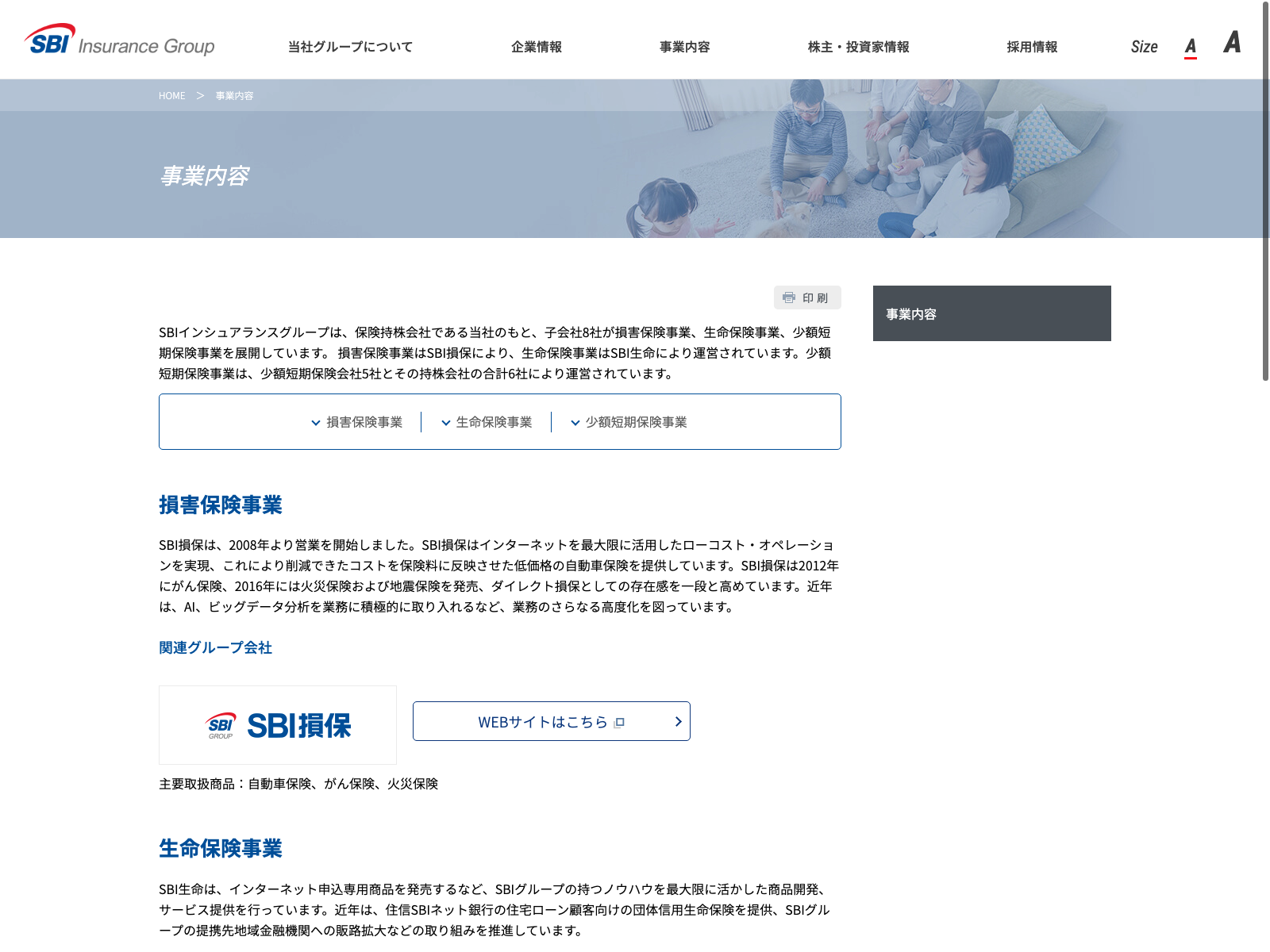Open 企業情報 menu item
The width and height of the screenshot is (1270, 952).
(536, 47)
